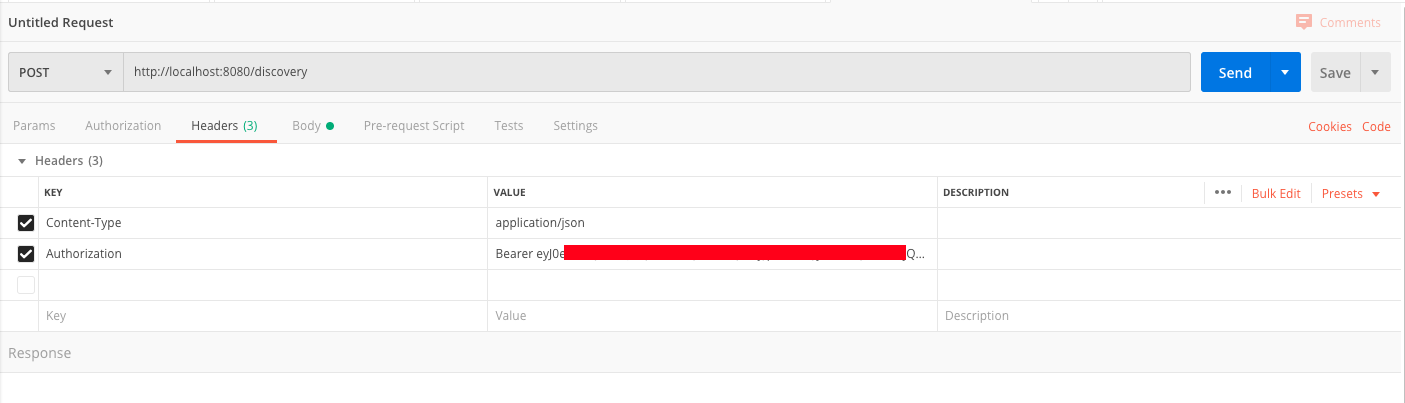
Task: Send the POST request
Action: [x=1235, y=72]
